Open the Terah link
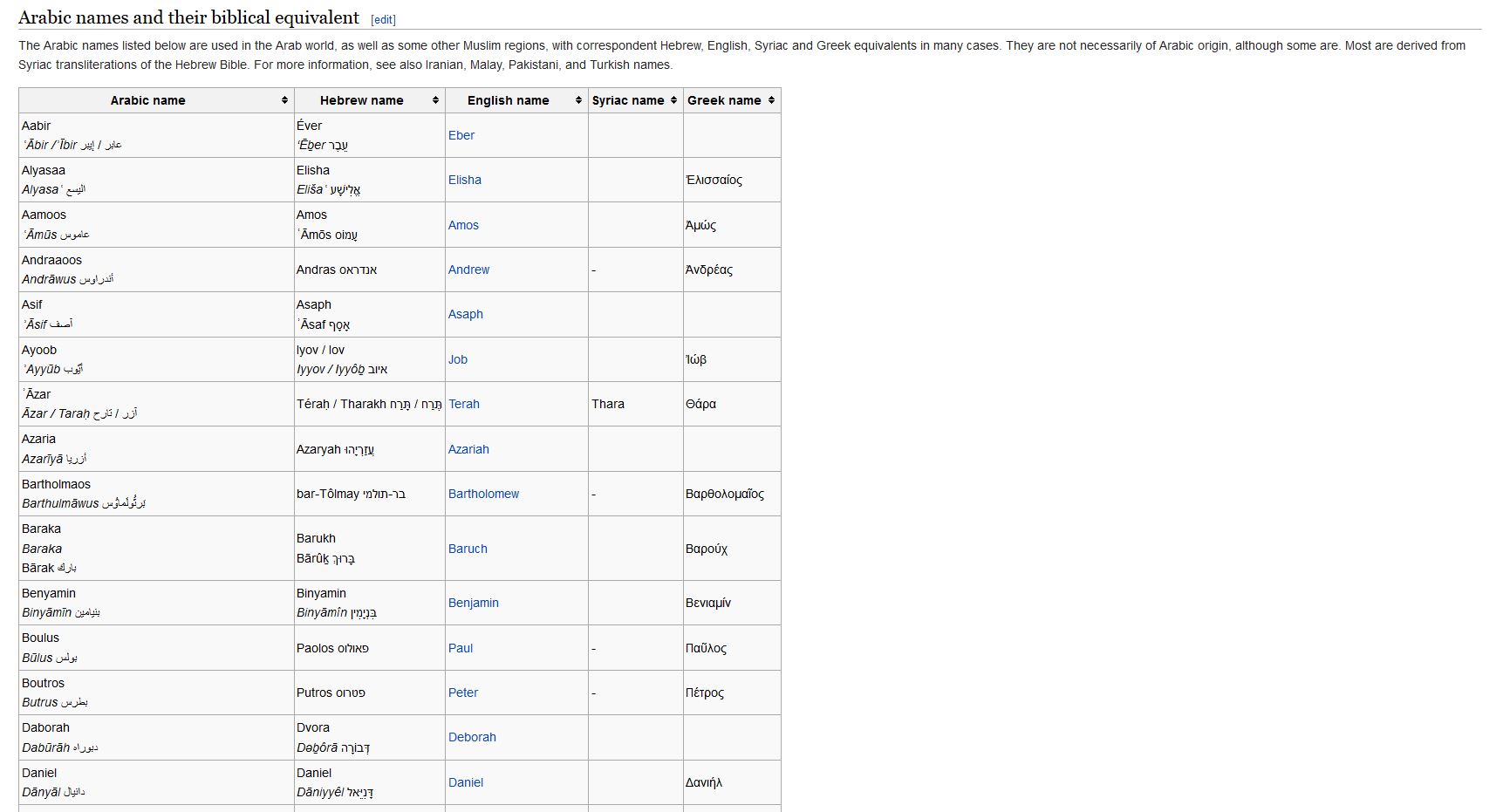The height and width of the screenshot is (812, 1503). 464,404
